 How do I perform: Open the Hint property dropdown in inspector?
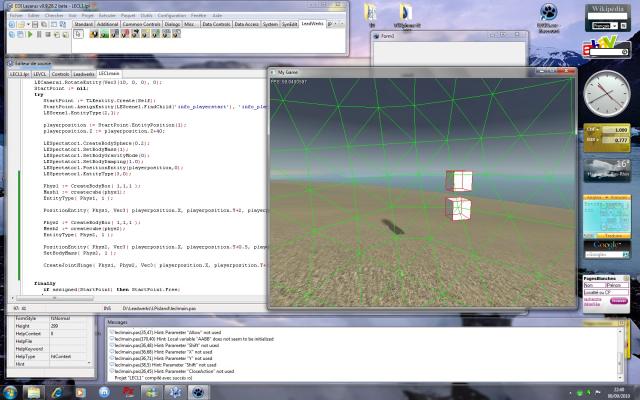click(x=89, y=363)
